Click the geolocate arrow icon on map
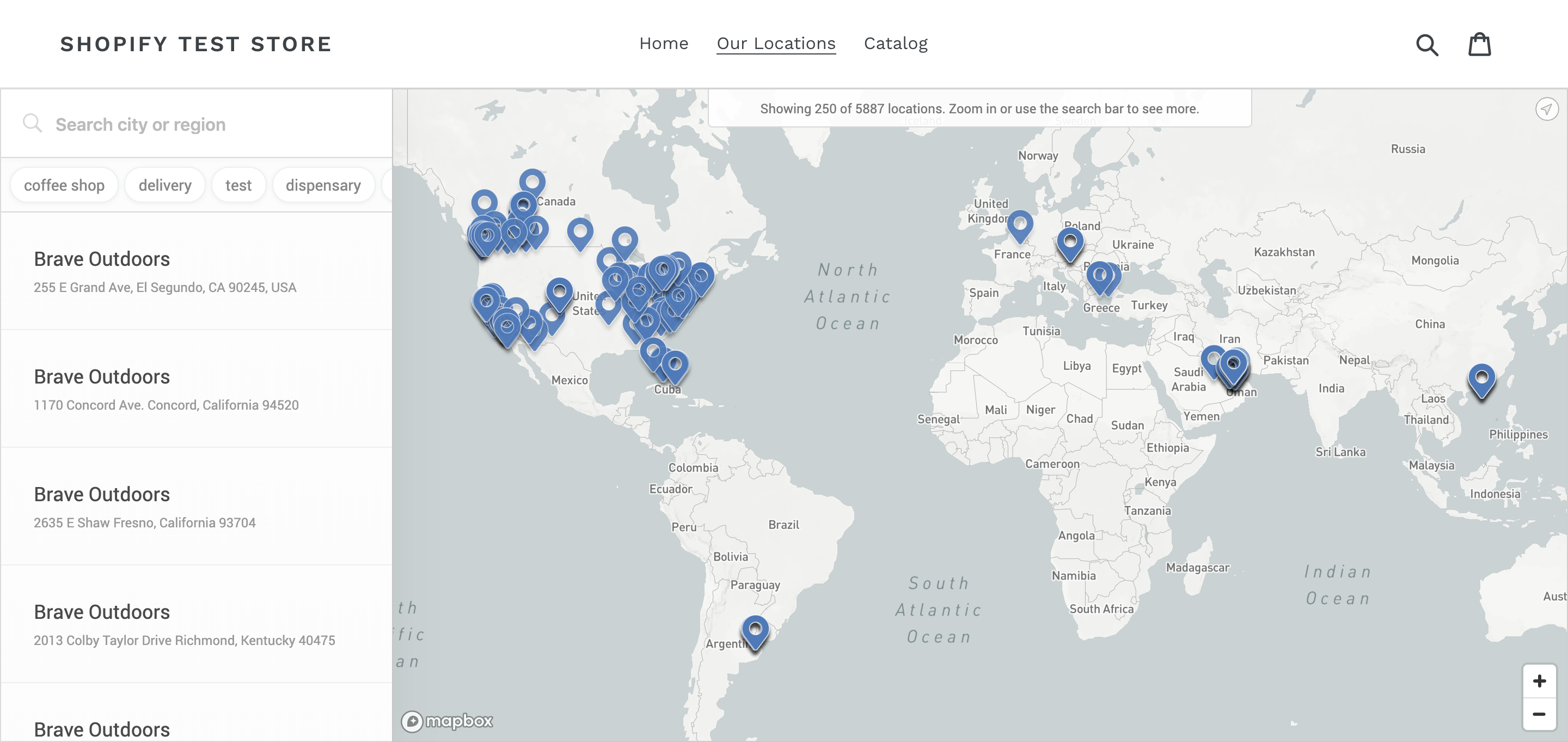1568x742 pixels. tap(1546, 109)
